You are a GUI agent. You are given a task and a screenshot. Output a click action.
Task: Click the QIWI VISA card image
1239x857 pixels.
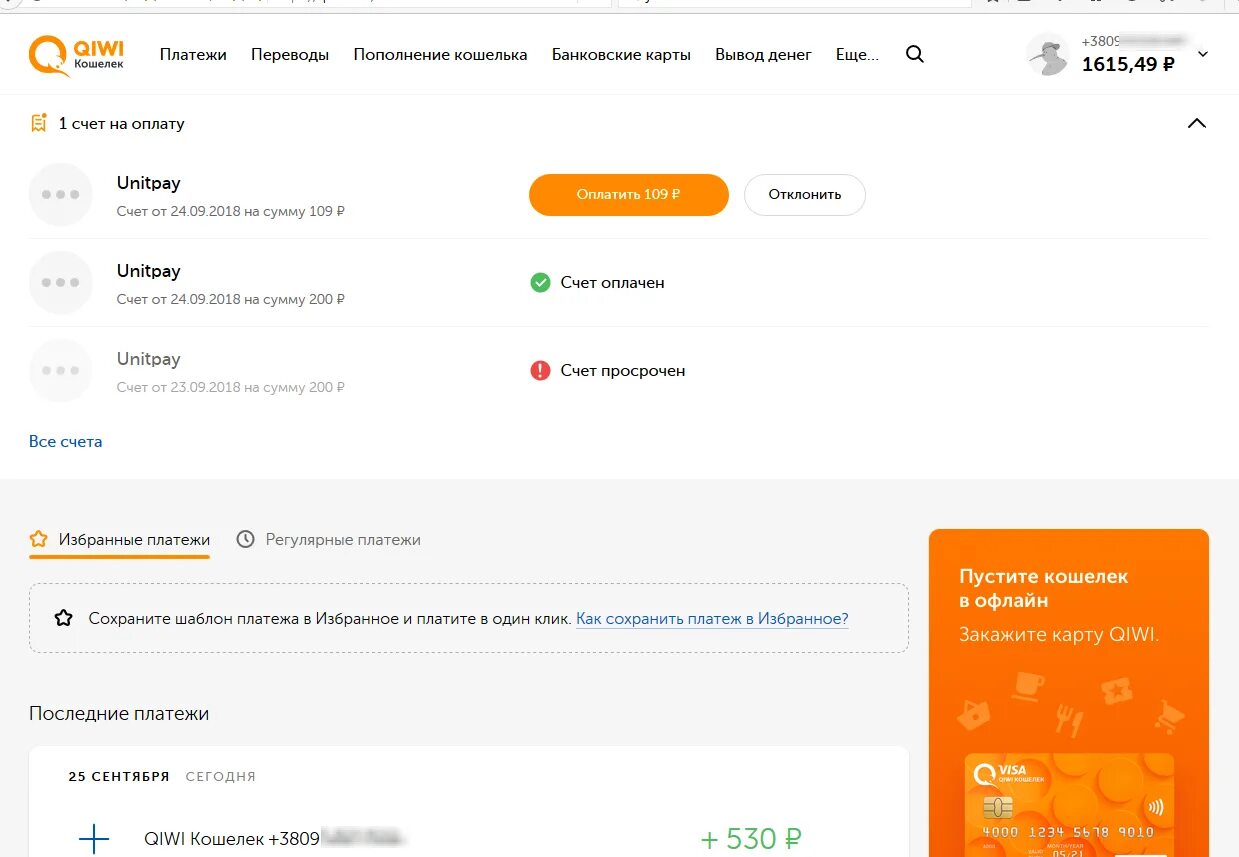click(x=1069, y=805)
